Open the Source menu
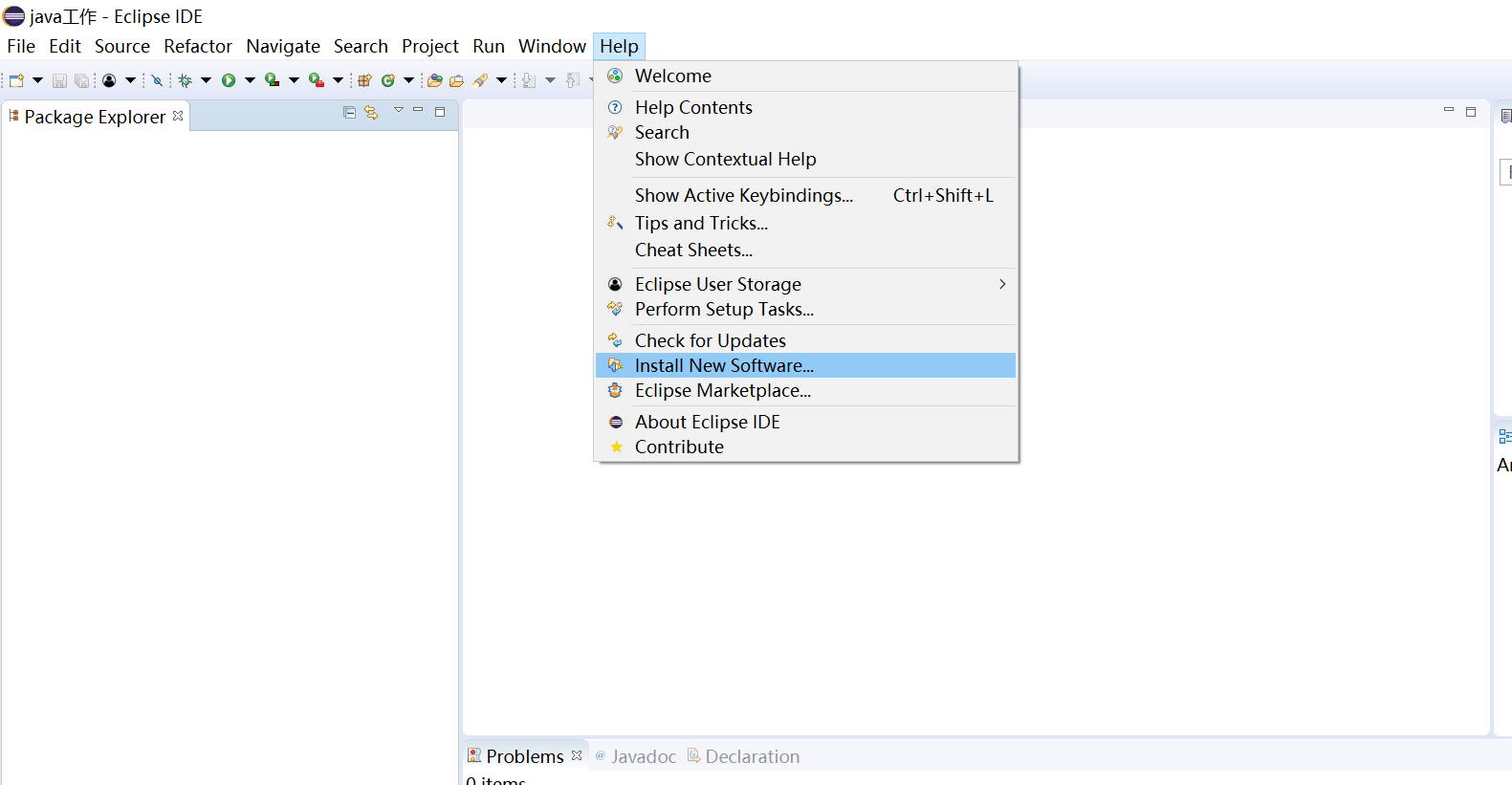This screenshot has width=1512, height=785. coord(122,46)
